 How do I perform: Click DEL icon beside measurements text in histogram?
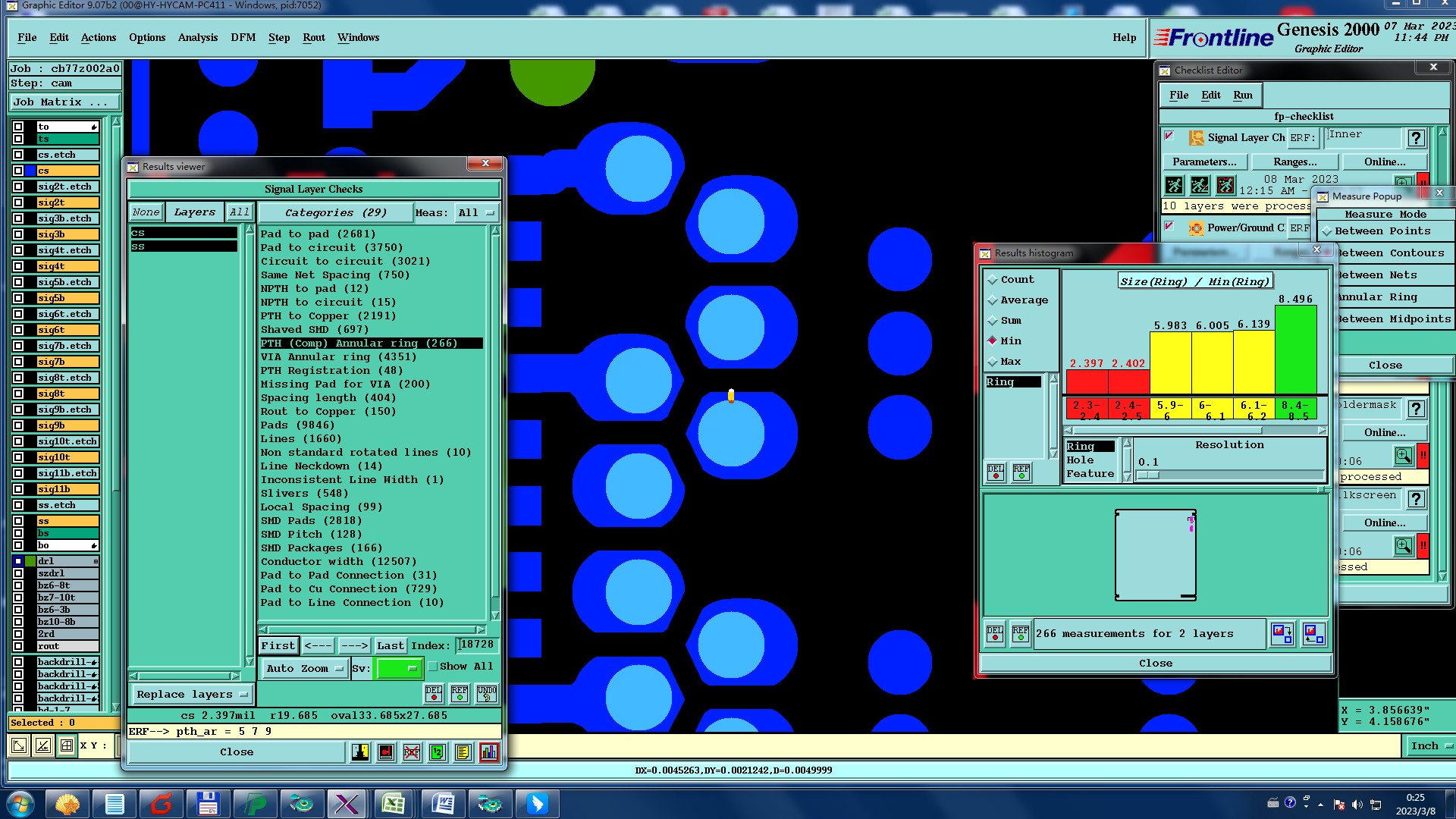995,634
